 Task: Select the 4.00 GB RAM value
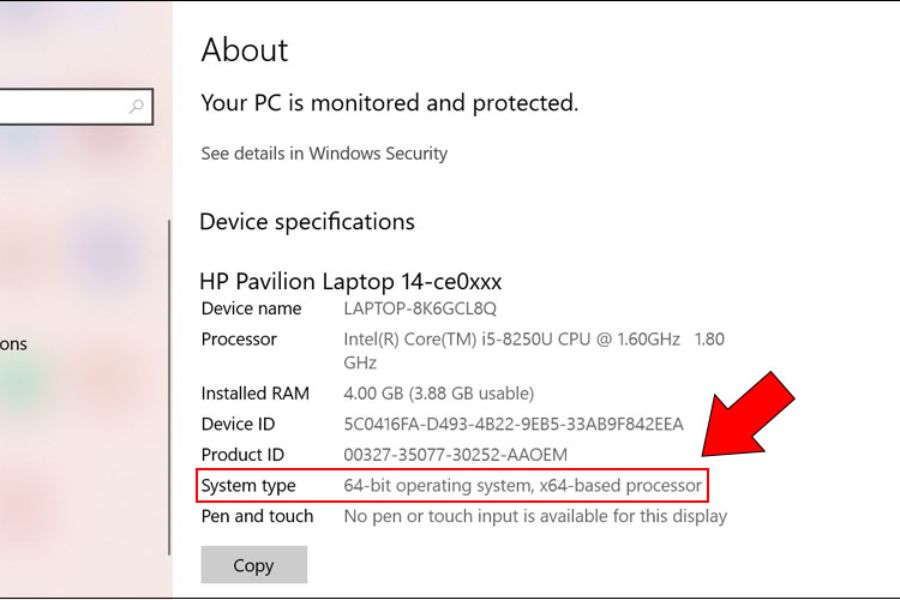point(438,394)
